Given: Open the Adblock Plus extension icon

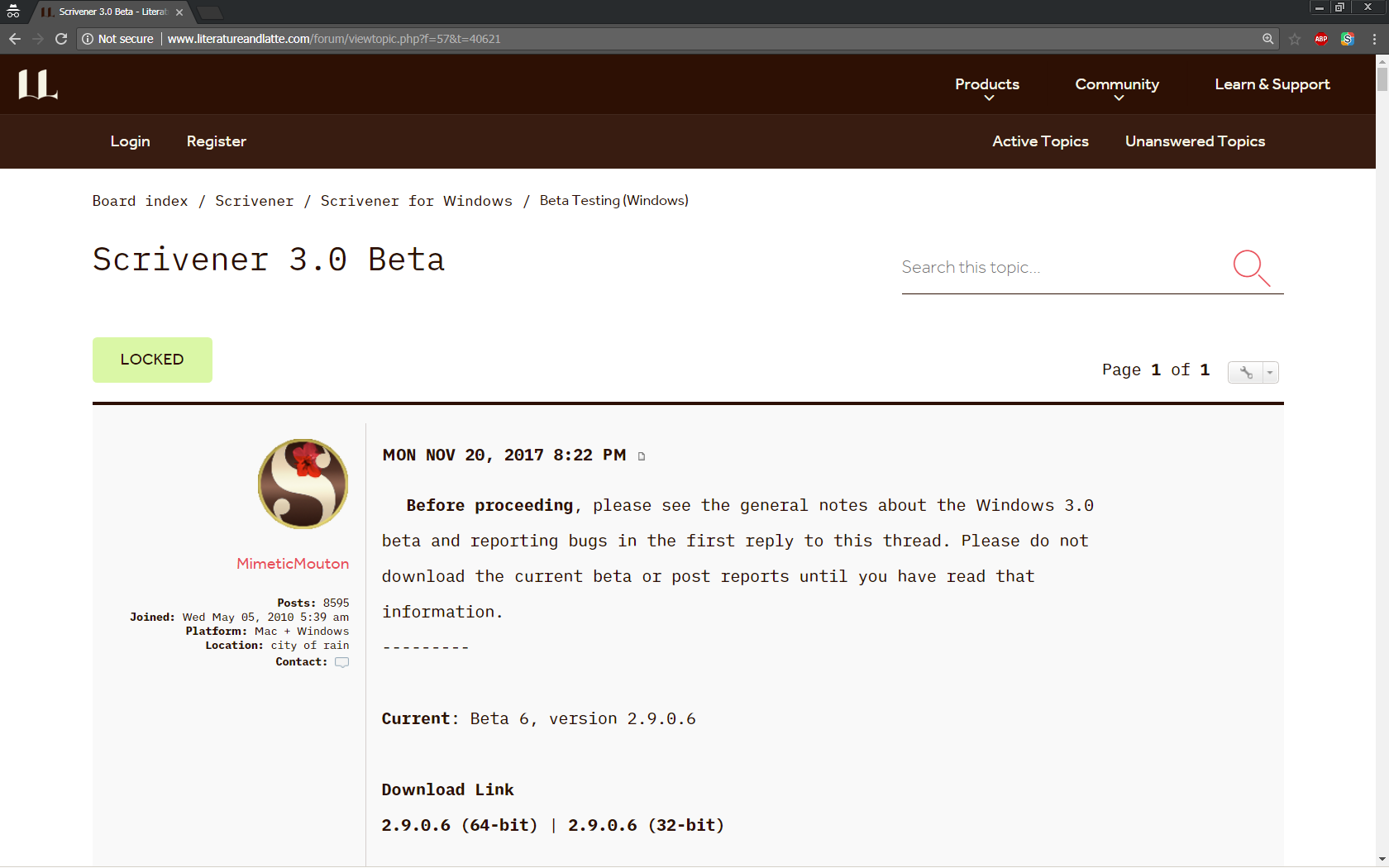Looking at the screenshot, I should (1320, 39).
